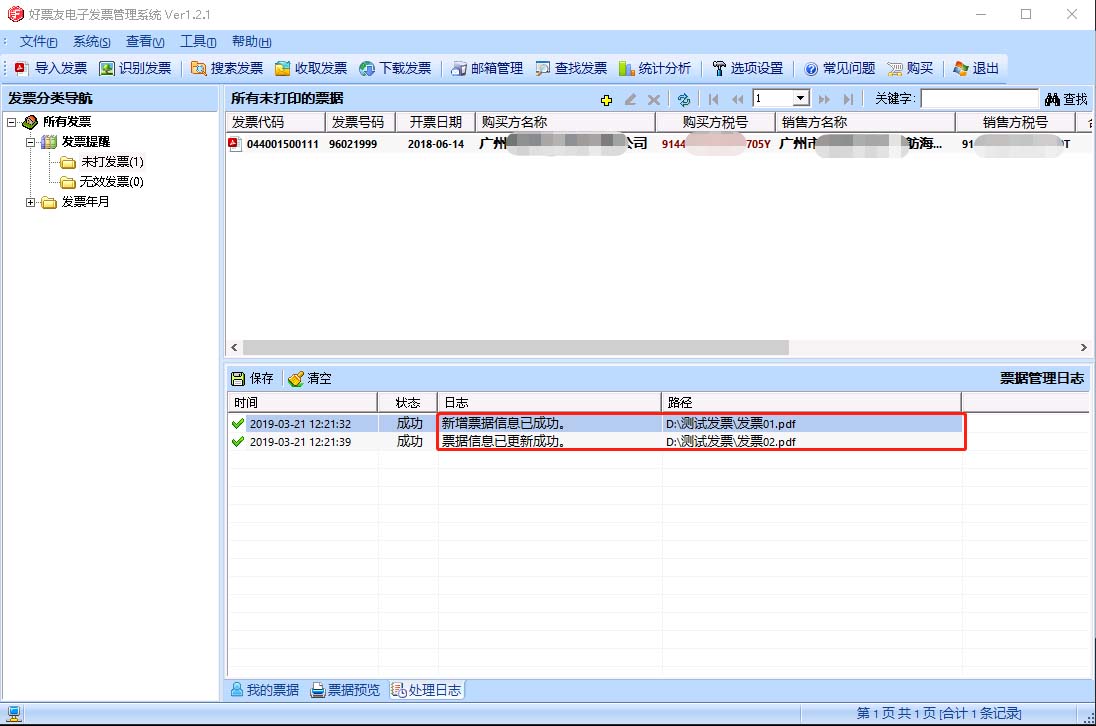Click the 销售方税号 column header

click(1015, 122)
